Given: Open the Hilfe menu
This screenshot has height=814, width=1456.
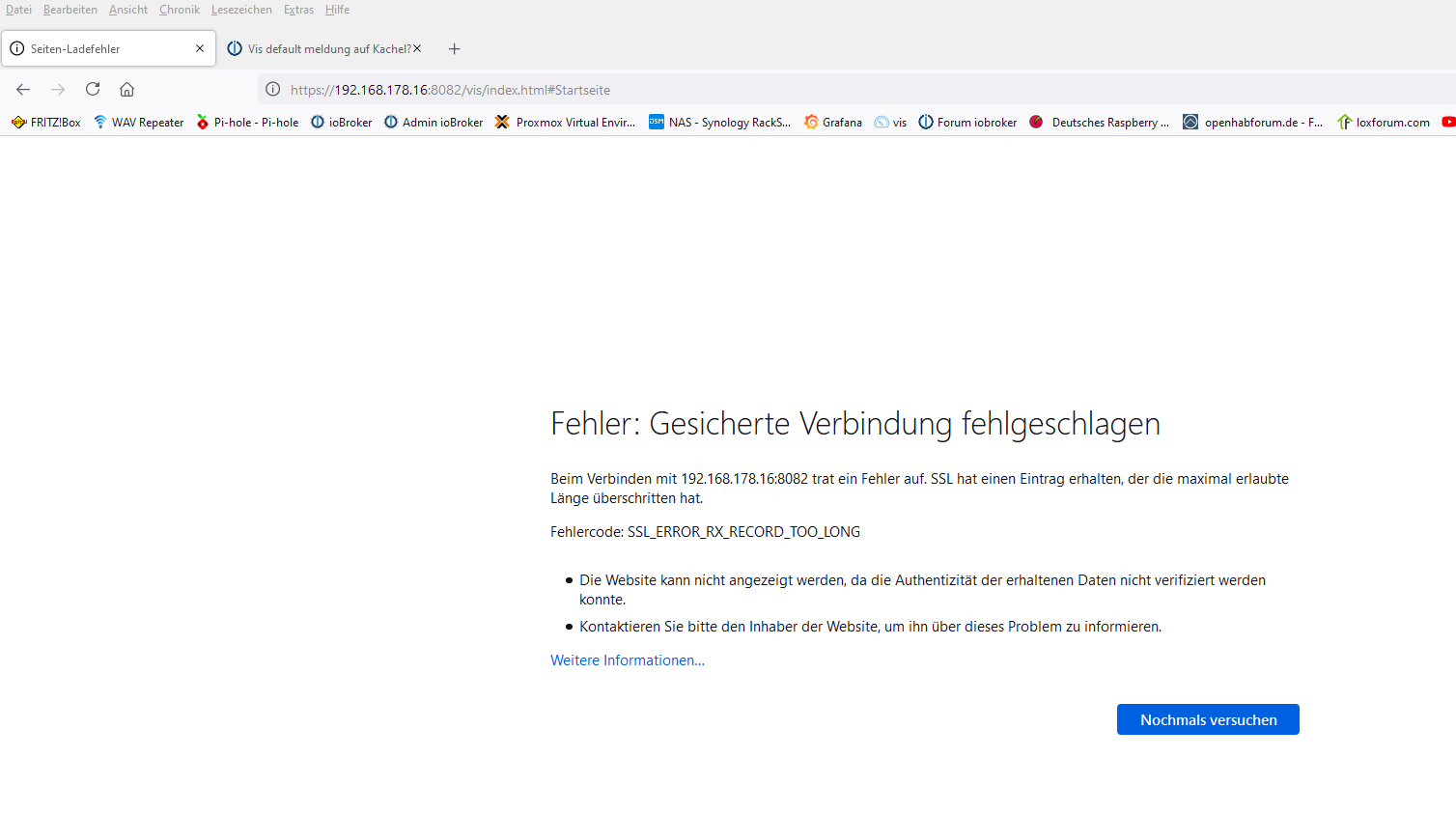Looking at the screenshot, I should point(338,10).
